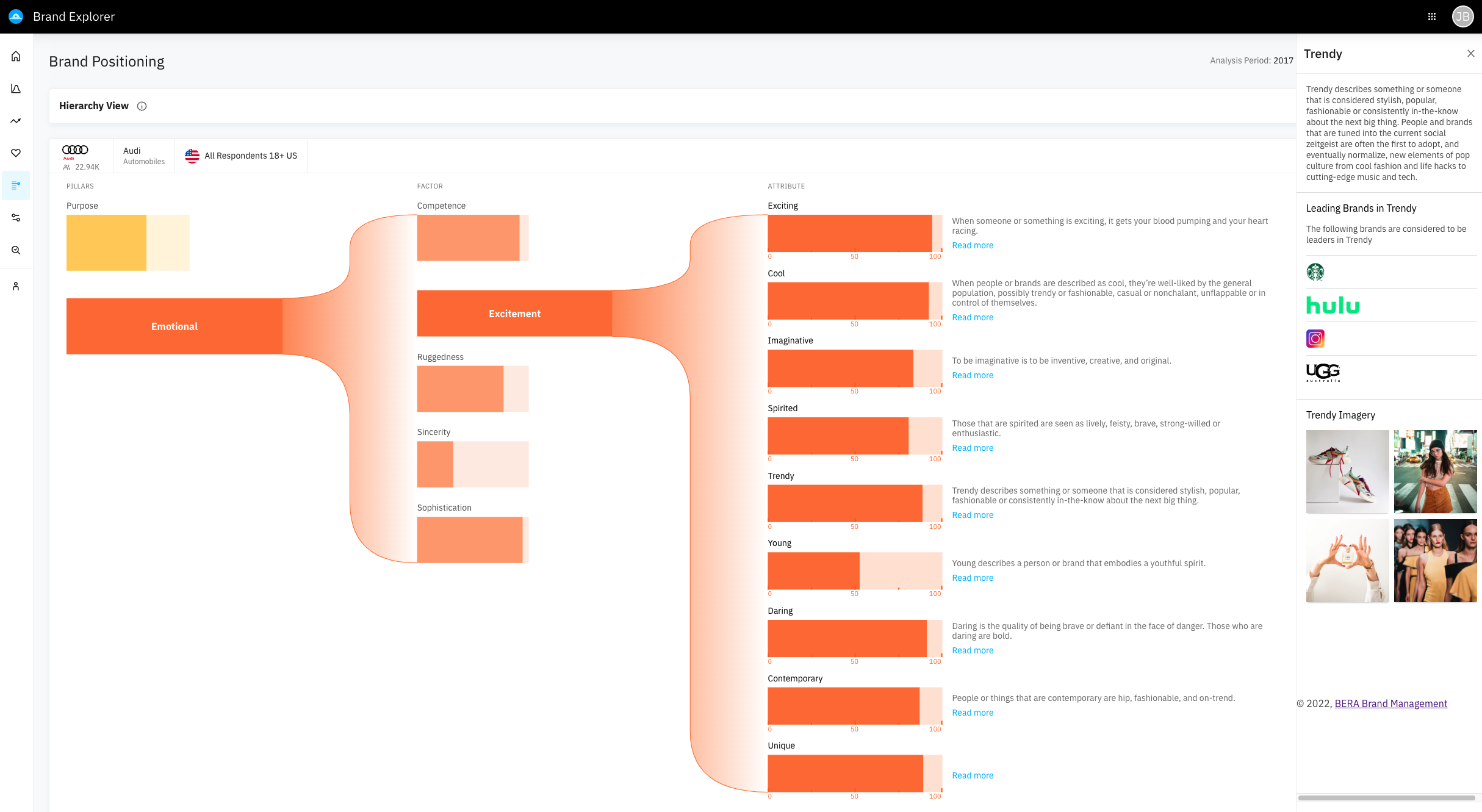Open the trend line sidebar icon

[16, 121]
